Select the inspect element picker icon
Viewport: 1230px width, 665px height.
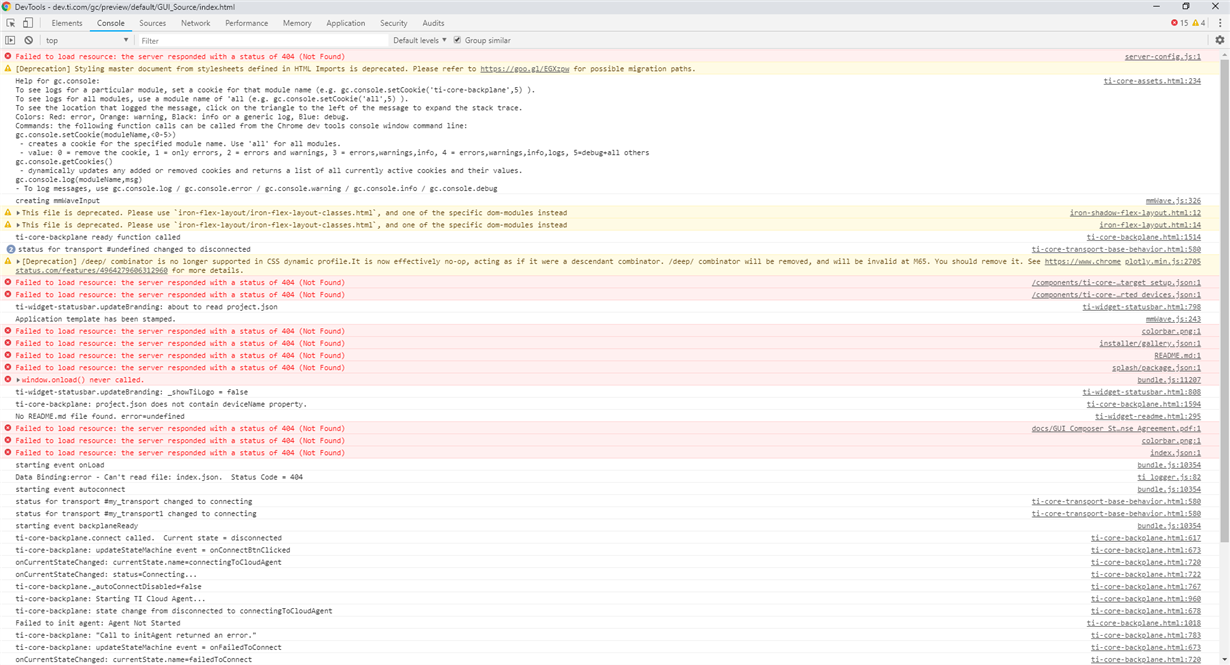11,23
